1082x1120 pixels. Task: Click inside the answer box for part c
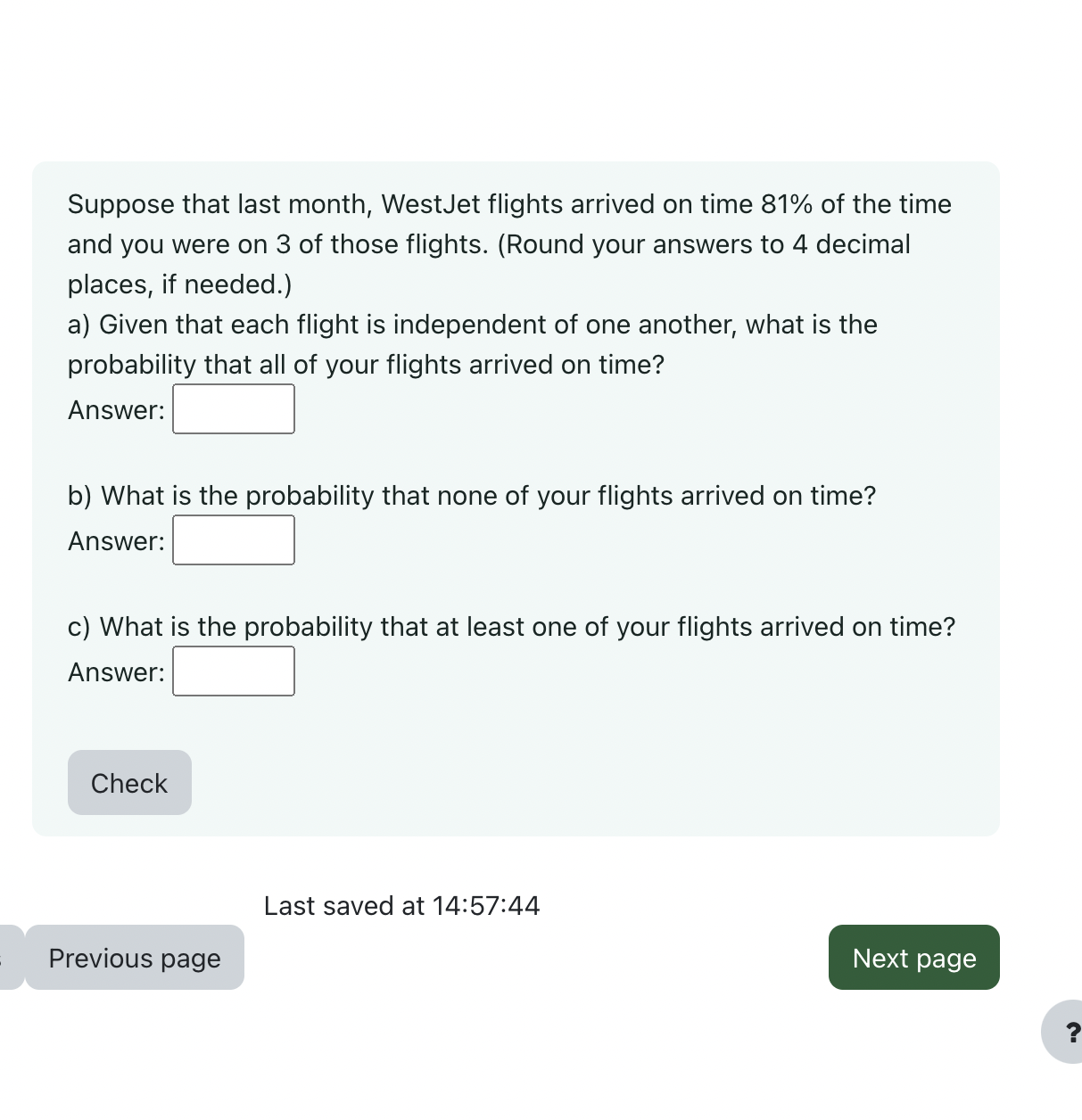tap(233, 671)
